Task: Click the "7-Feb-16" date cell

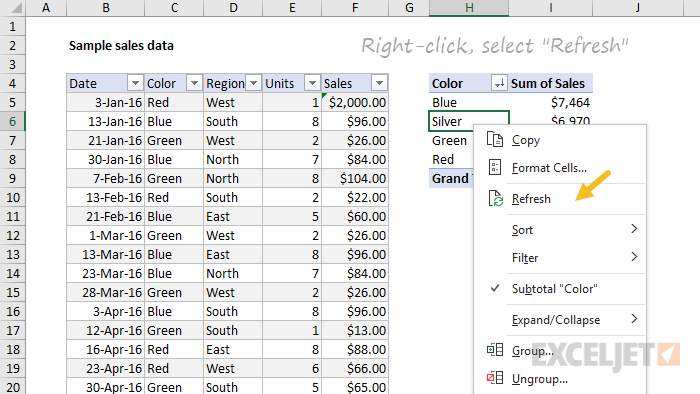Action: [x=106, y=178]
